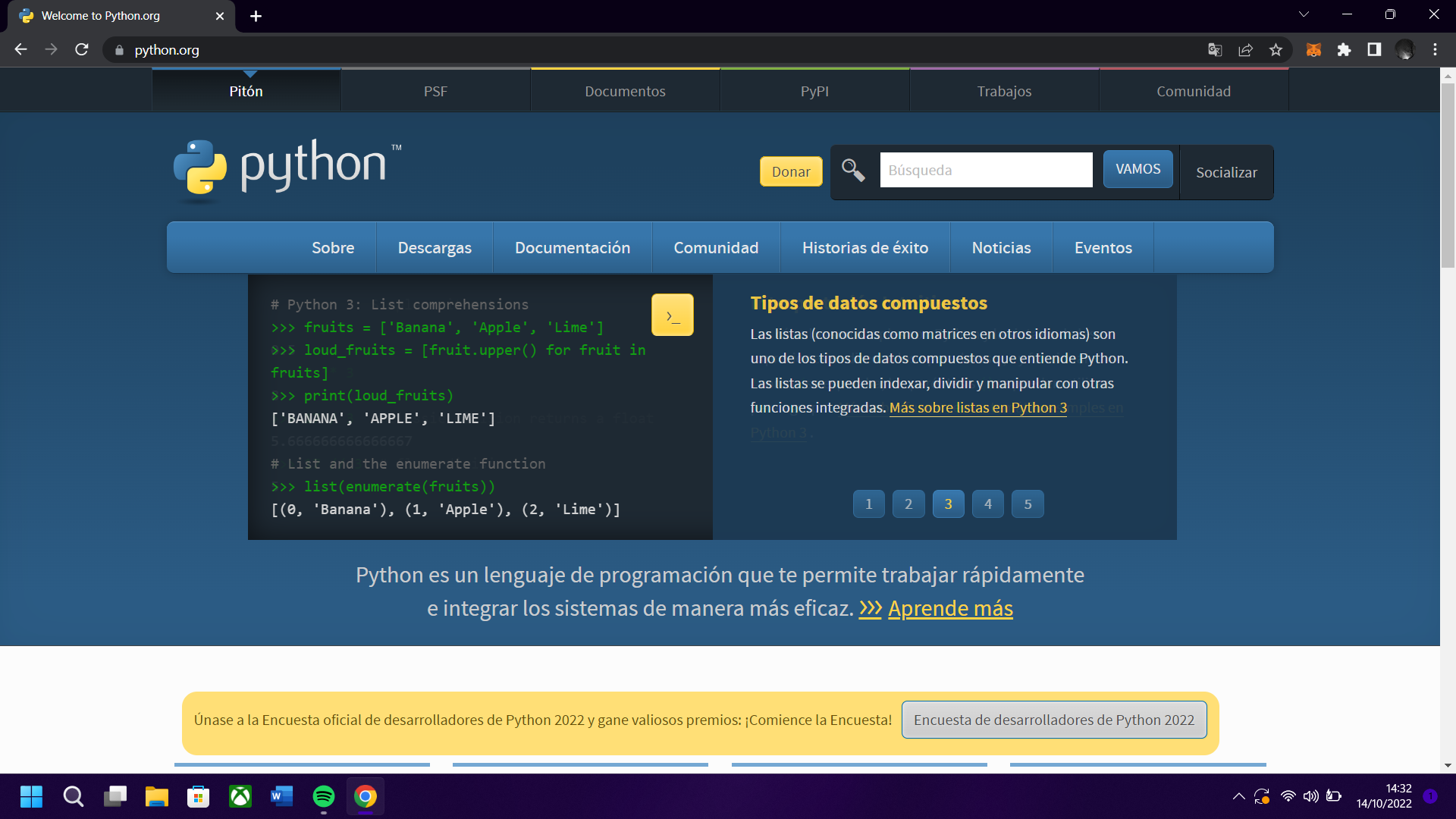This screenshot has height=819, width=1456.
Task: Click the MetaMask fox extension icon
Action: click(1313, 50)
